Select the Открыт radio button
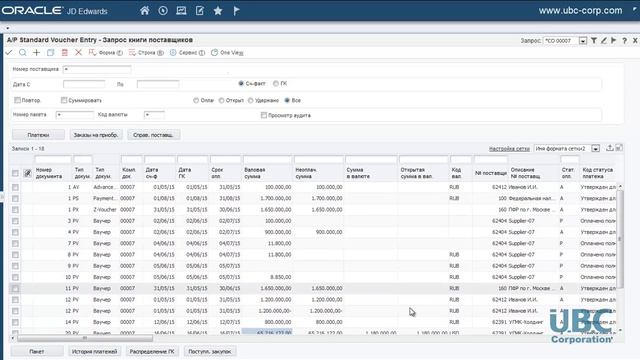Viewport: 640px width, 360px height. point(221,100)
